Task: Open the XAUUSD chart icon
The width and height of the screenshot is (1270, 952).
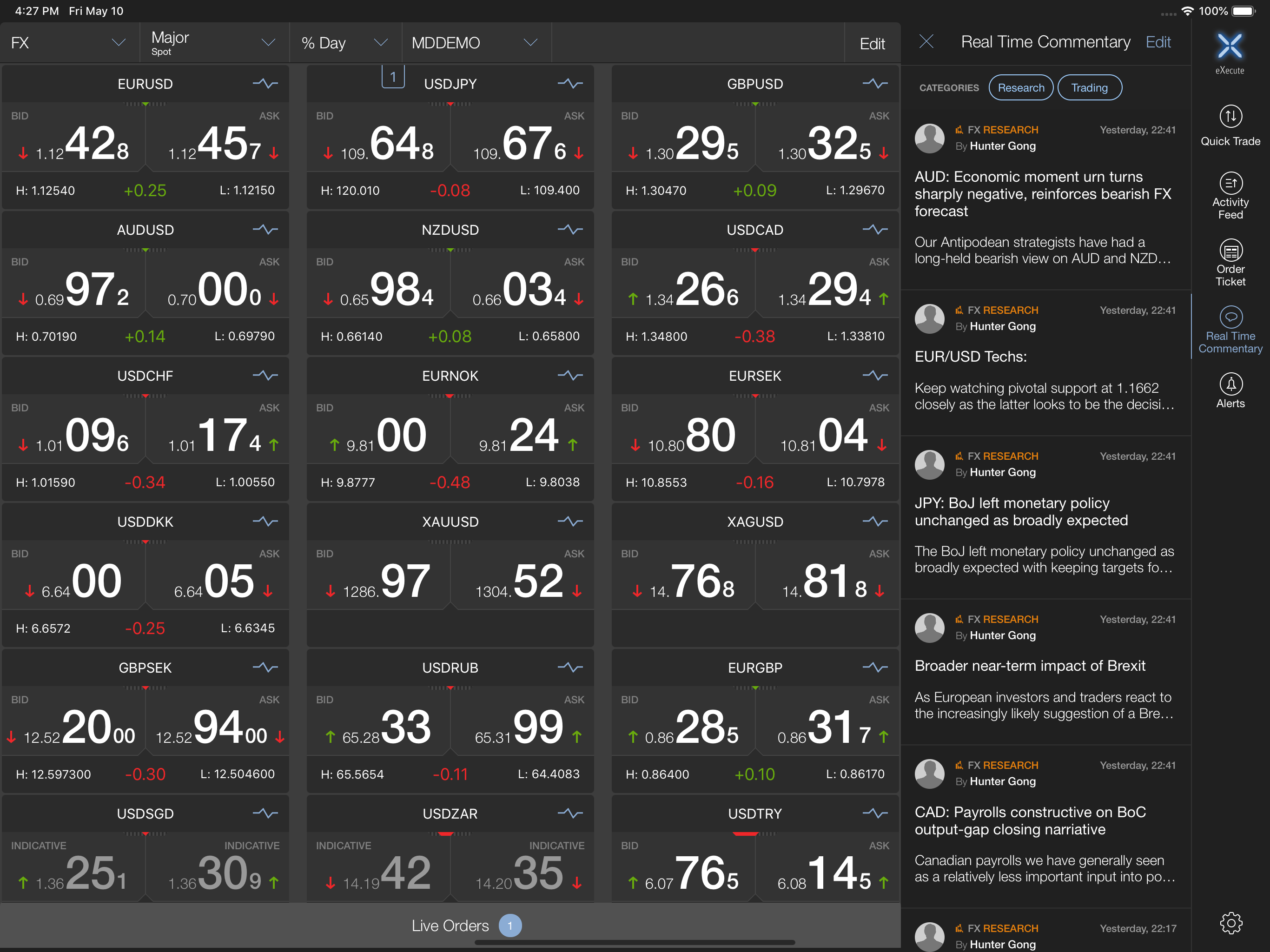Action: click(x=569, y=522)
